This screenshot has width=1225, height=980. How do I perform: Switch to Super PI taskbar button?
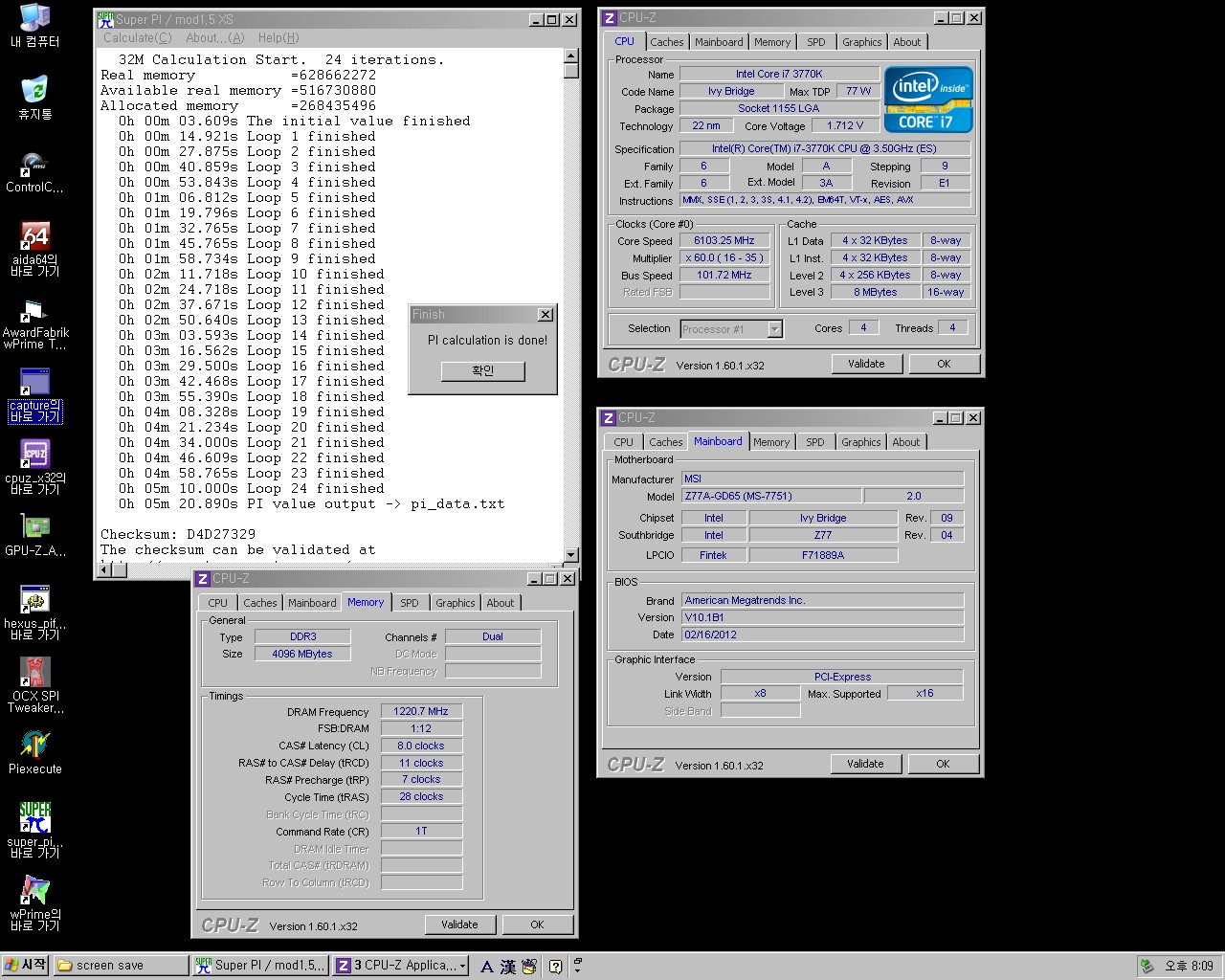click(260, 966)
